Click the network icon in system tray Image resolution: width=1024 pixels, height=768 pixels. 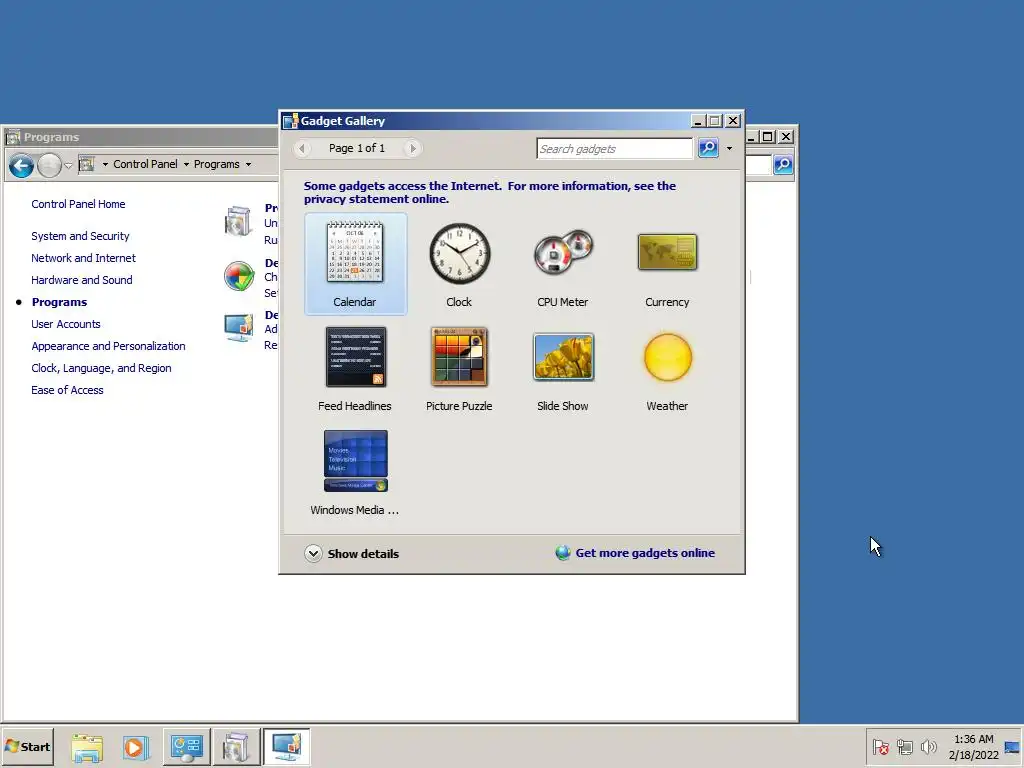904,746
